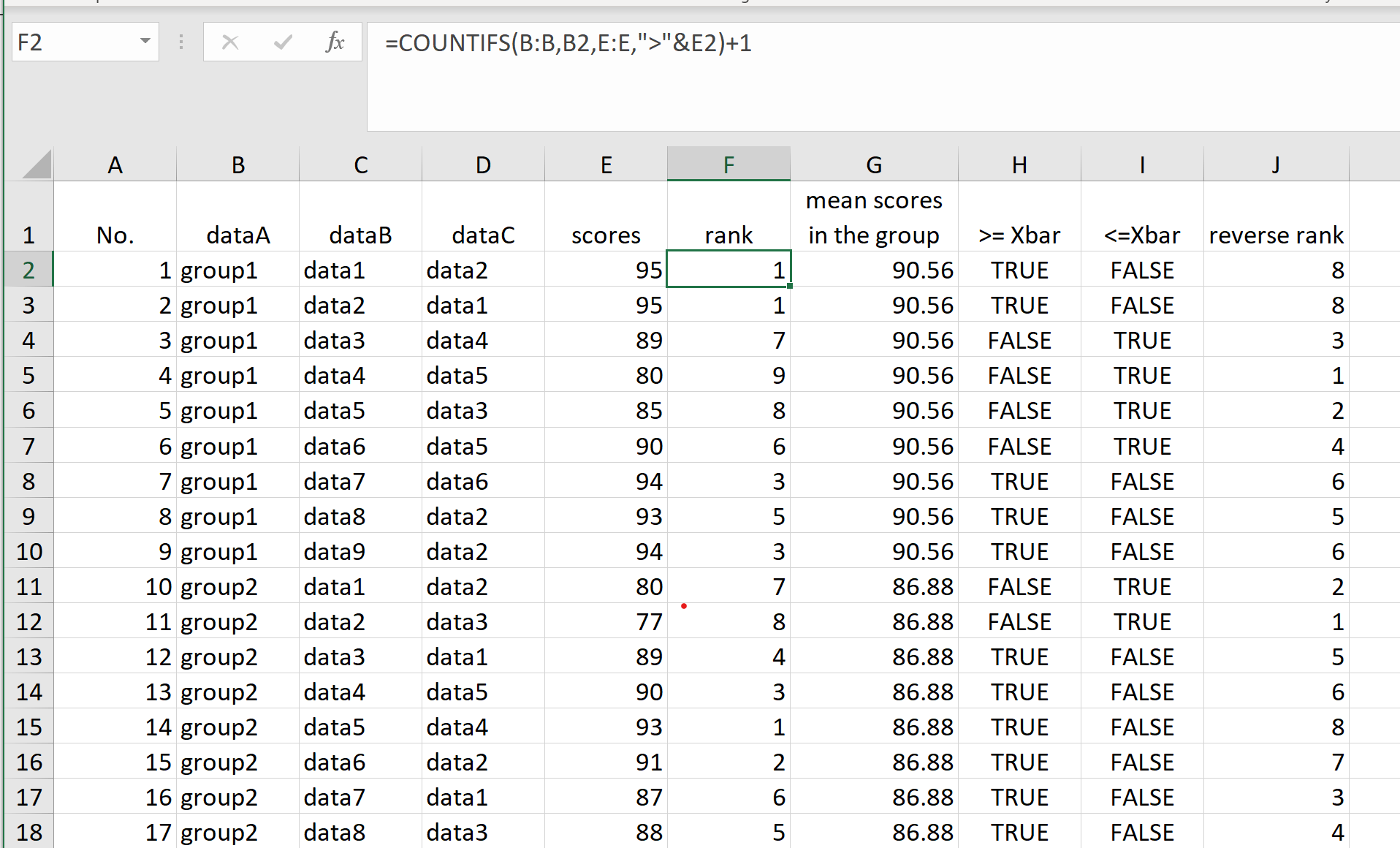The width and height of the screenshot is (1400, 848).
Task: Select column F header
Action: (x=728, y=164)
